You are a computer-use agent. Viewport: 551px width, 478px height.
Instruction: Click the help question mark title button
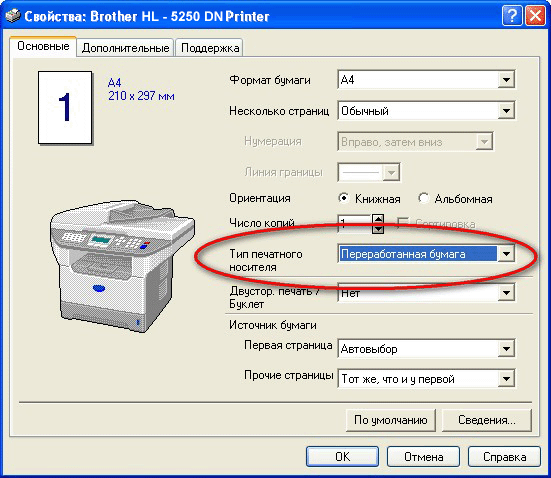(512, 16)
